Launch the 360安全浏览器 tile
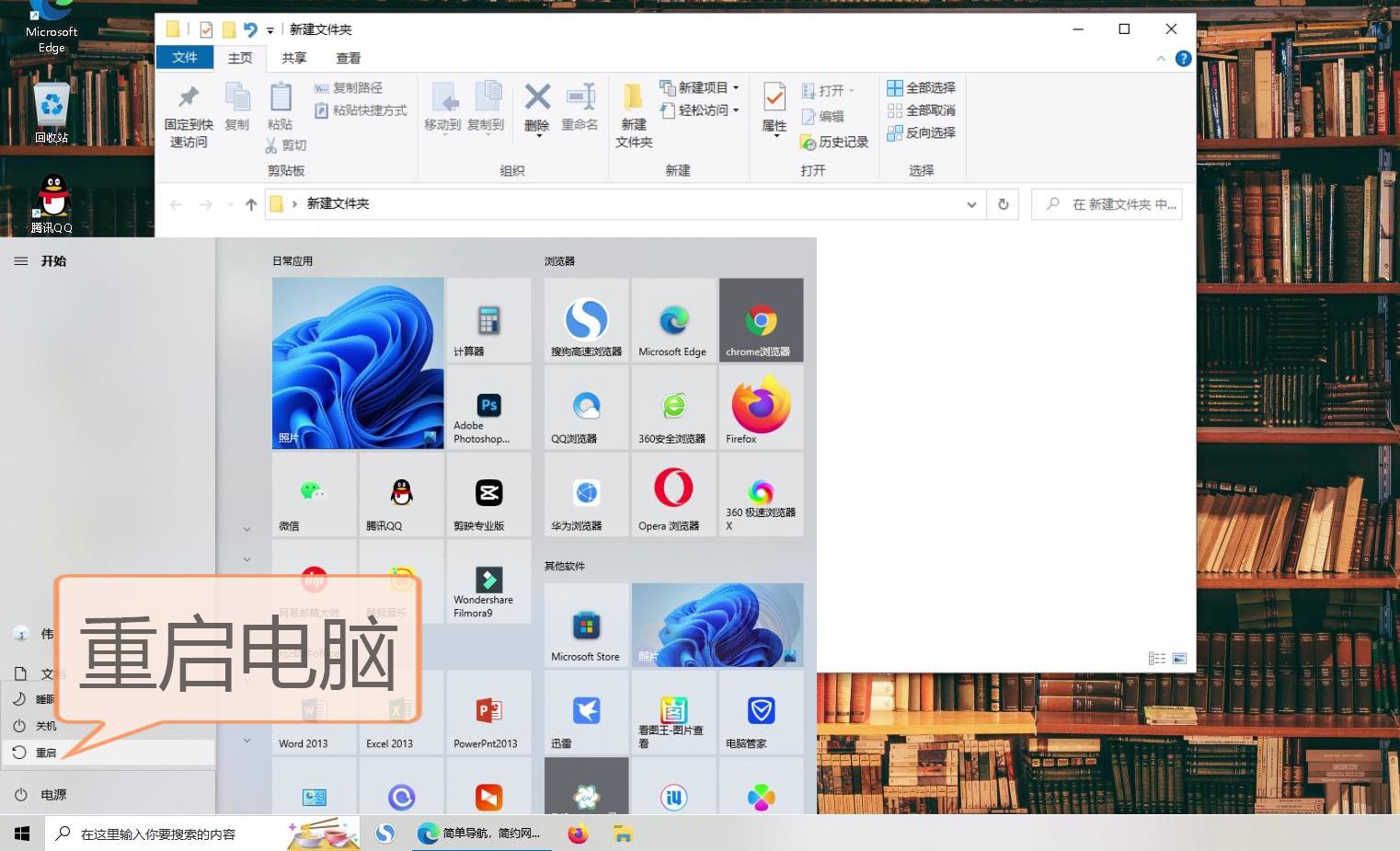 (673, 407)
